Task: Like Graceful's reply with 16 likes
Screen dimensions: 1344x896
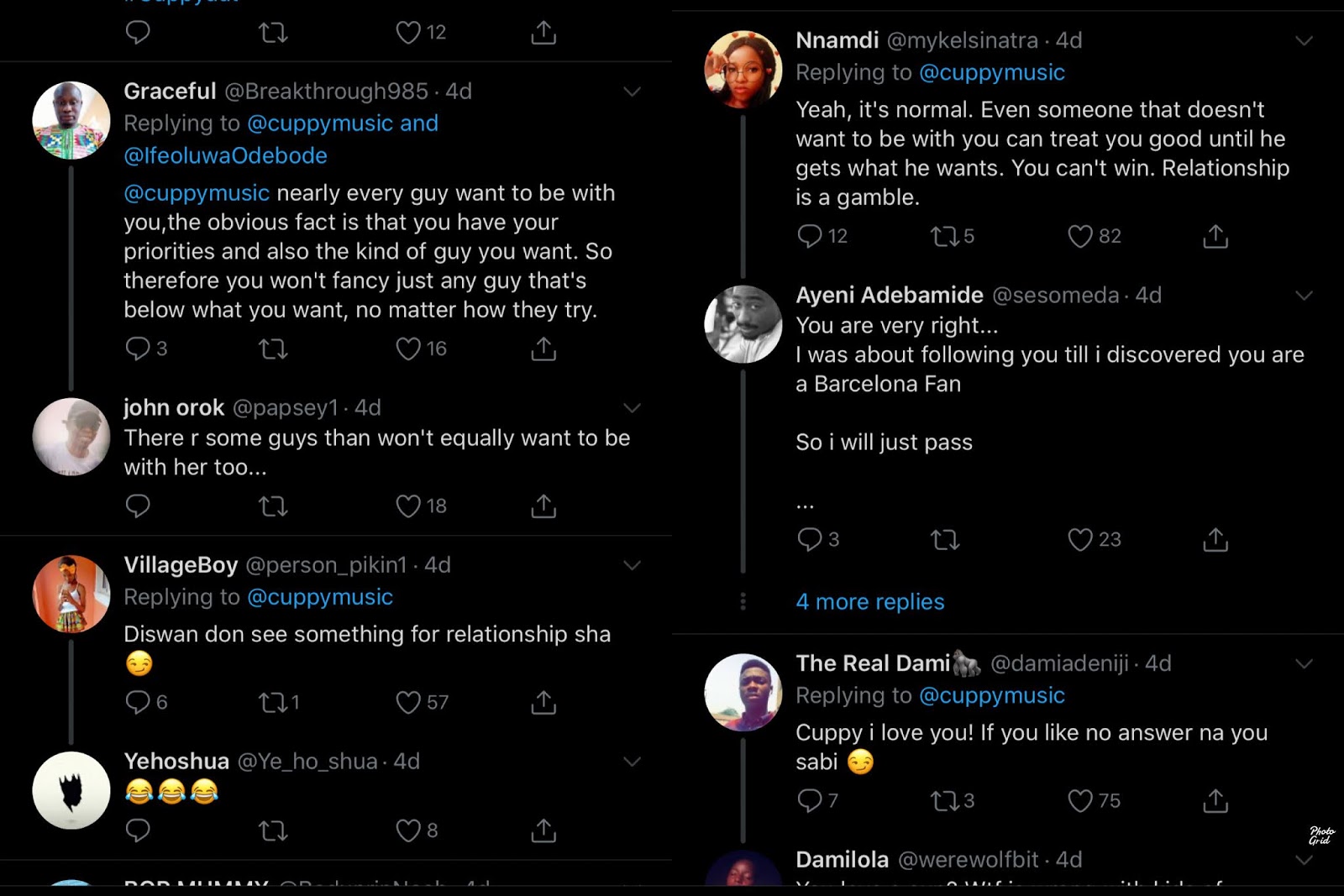Action: pyautogui.click(x=408, y=348)
